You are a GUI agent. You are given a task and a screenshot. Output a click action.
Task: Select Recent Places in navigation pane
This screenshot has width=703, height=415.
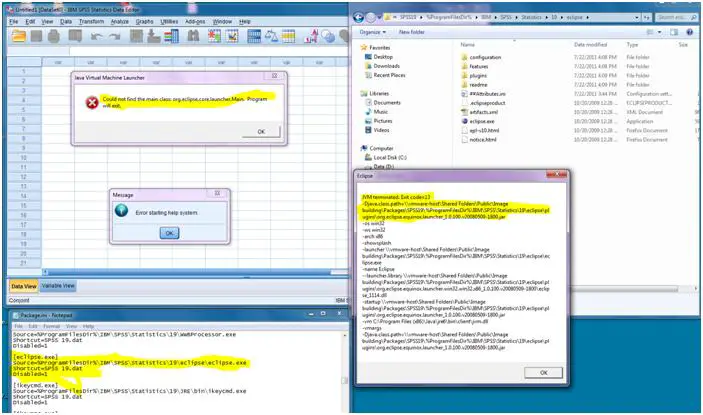click(x=385, y=75)
